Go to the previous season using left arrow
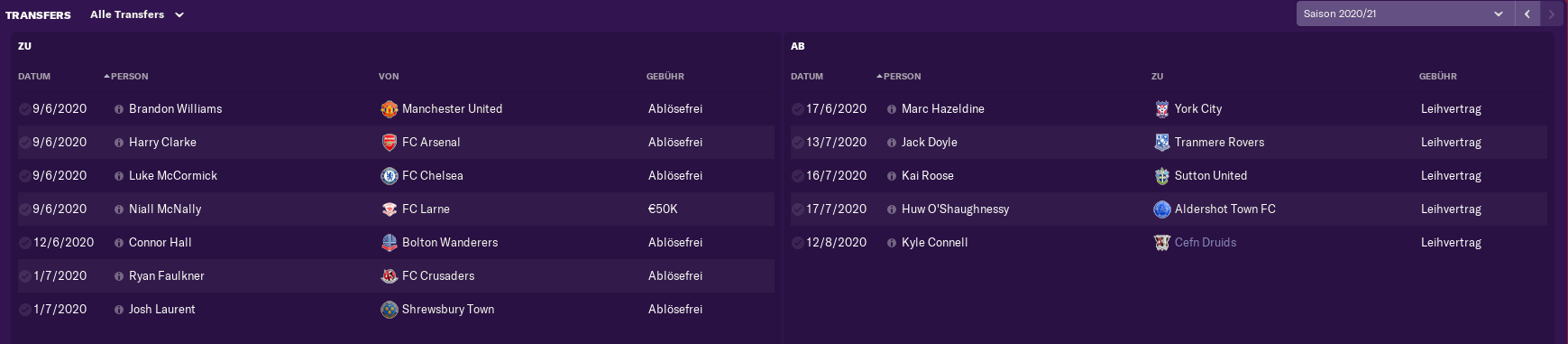This screenshot has width=1568, height=344. (x=1527, y=14)
